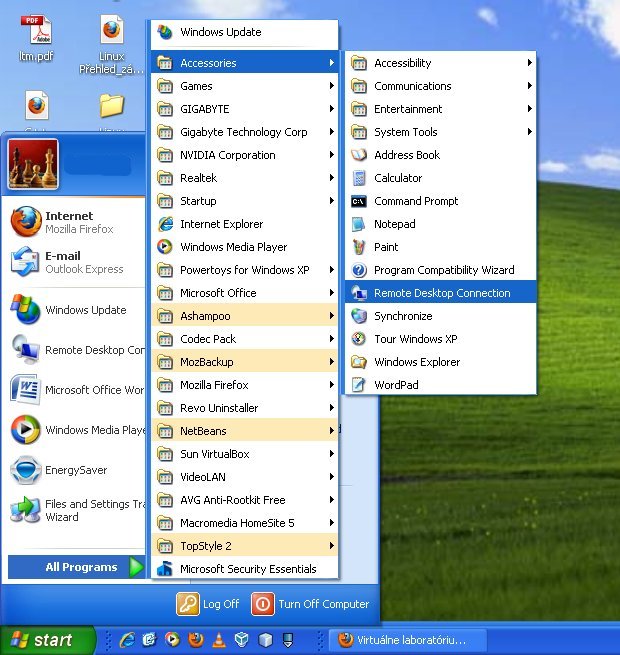
Task: Open Files and Settings Transfer Wizard
Action: 74,510
